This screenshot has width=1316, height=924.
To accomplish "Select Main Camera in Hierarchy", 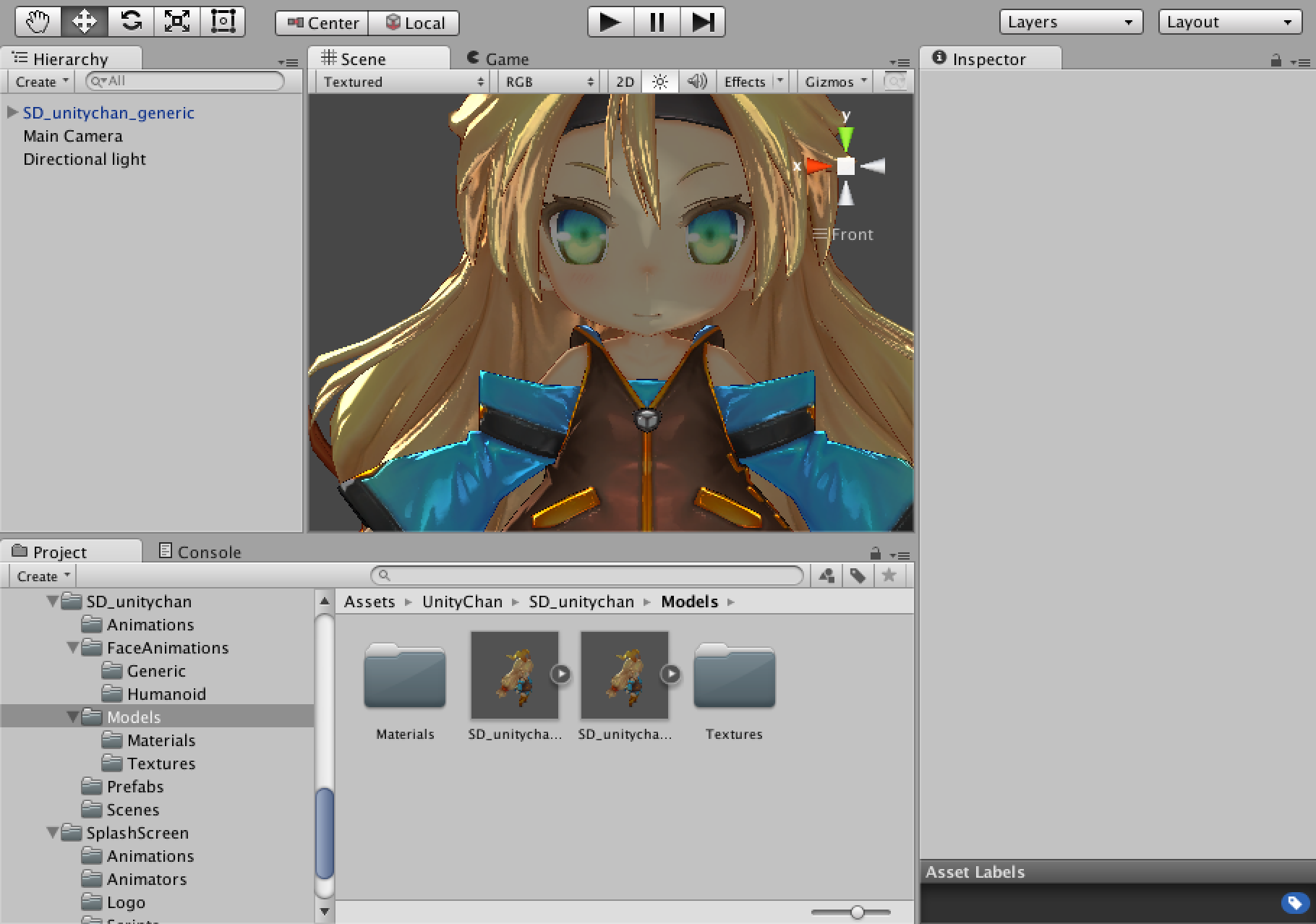I will [x=73, y=136].
